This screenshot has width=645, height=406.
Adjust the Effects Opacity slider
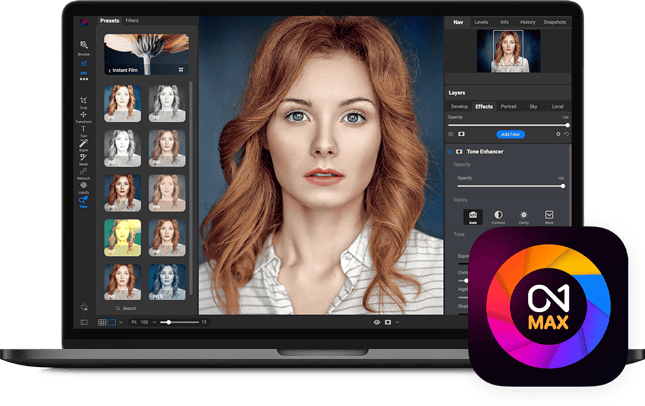(x=508, y=125)
